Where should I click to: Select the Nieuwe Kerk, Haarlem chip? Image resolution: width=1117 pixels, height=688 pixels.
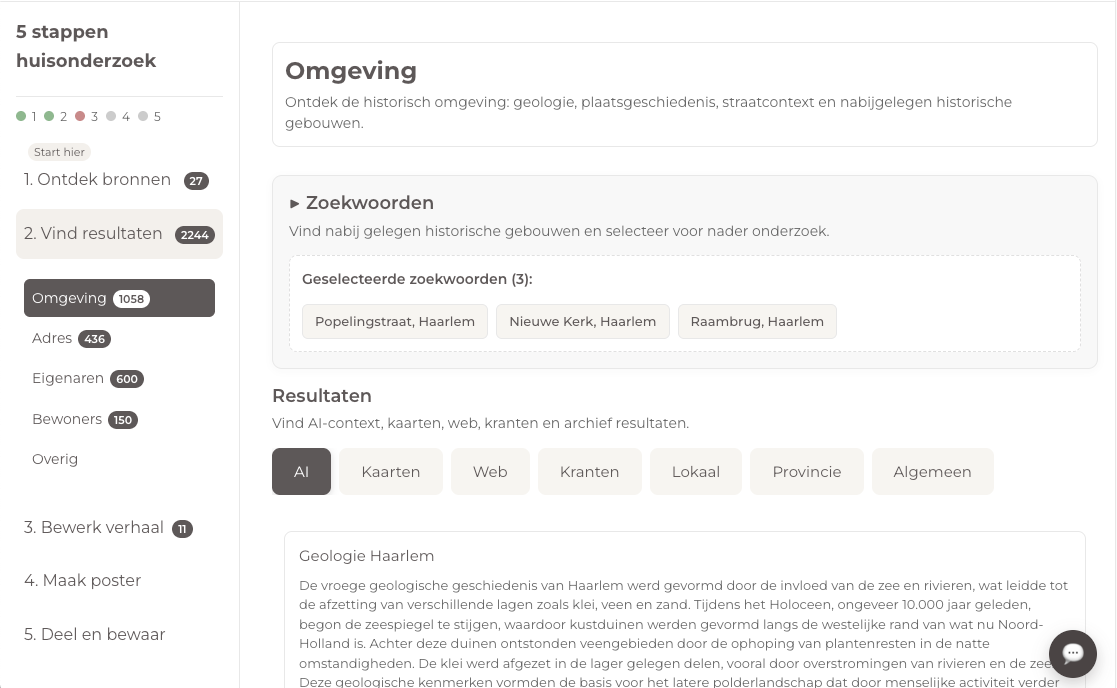582,322
